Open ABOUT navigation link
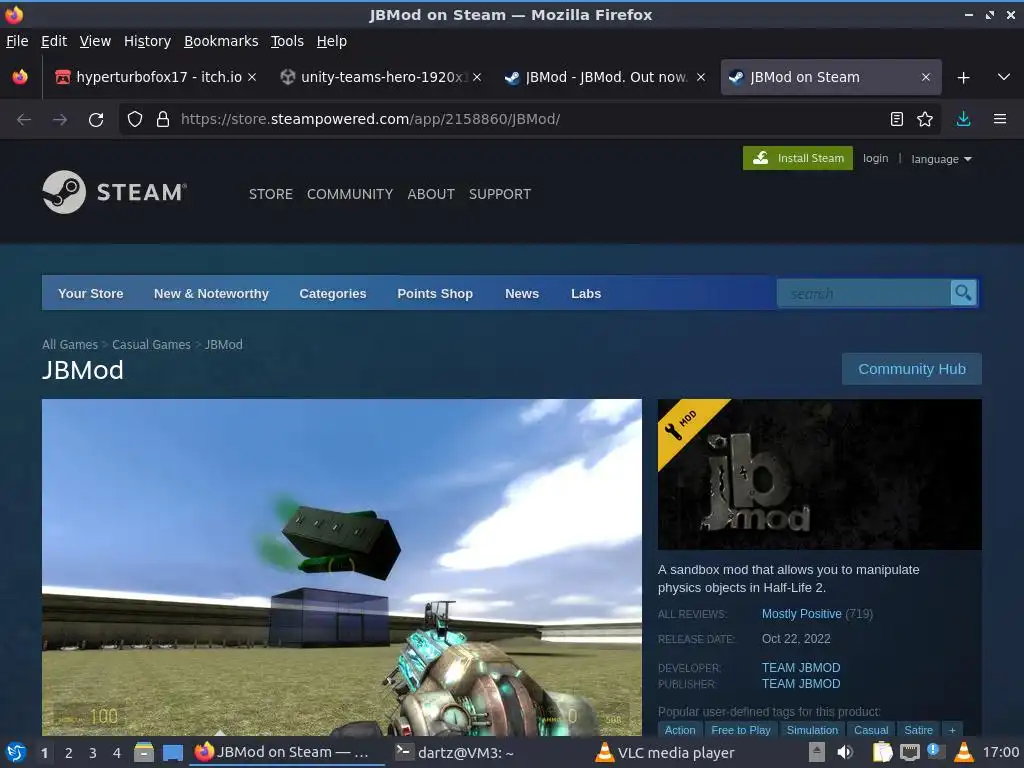 tap(431, 194)
